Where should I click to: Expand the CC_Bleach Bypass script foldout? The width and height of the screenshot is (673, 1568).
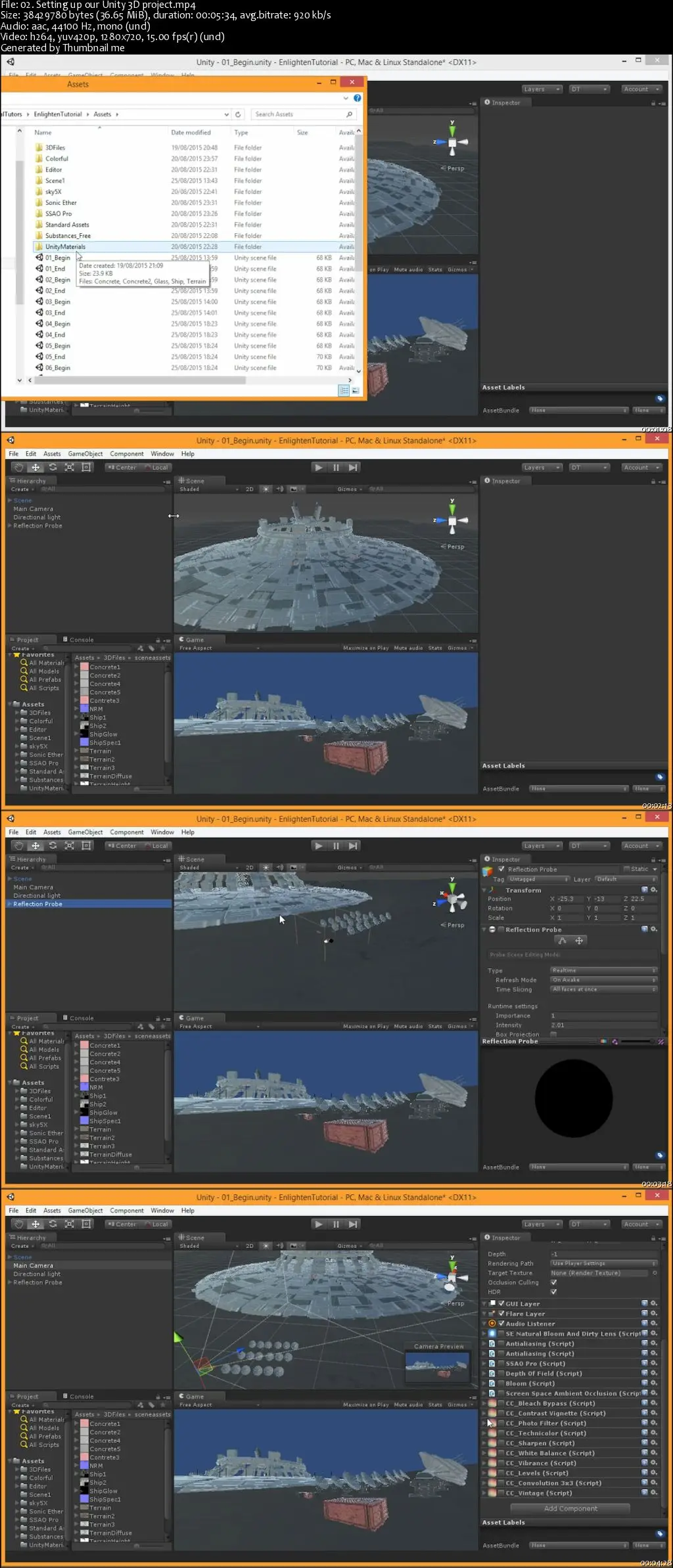click(485, 1403)
